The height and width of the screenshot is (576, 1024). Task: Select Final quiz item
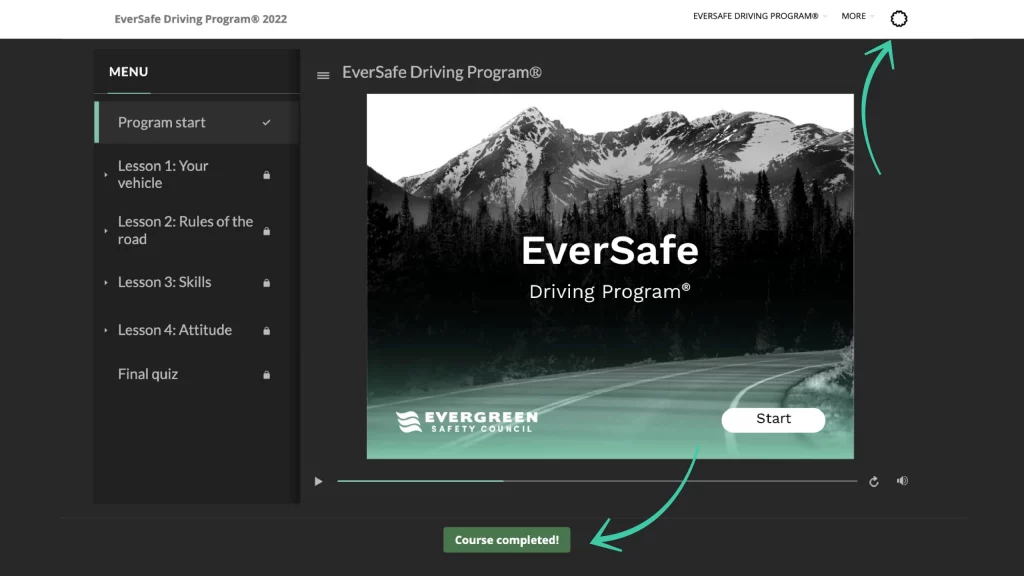(197, 374)
